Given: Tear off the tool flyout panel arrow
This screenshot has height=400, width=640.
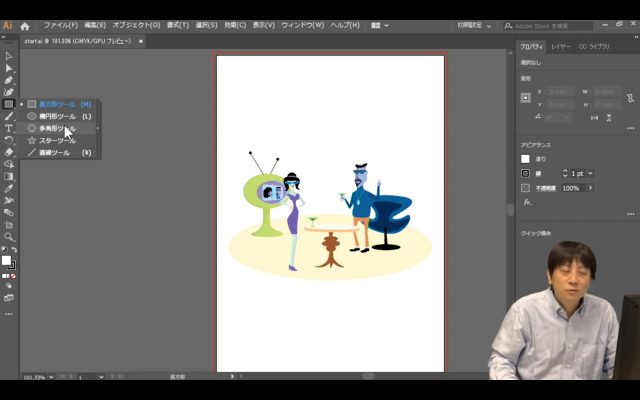Looking at the screenshot, I should click(x=98, y=129).
